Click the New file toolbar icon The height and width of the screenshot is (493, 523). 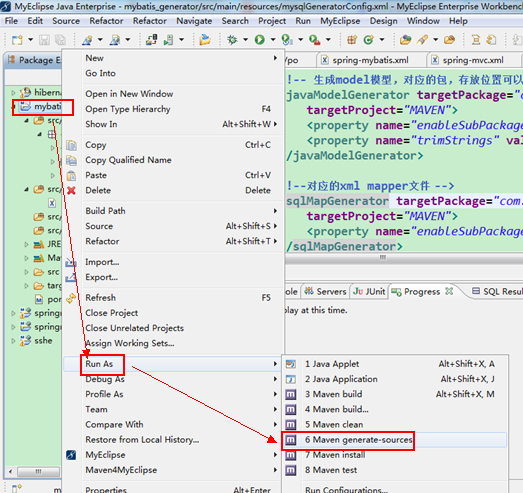(17, 40)
